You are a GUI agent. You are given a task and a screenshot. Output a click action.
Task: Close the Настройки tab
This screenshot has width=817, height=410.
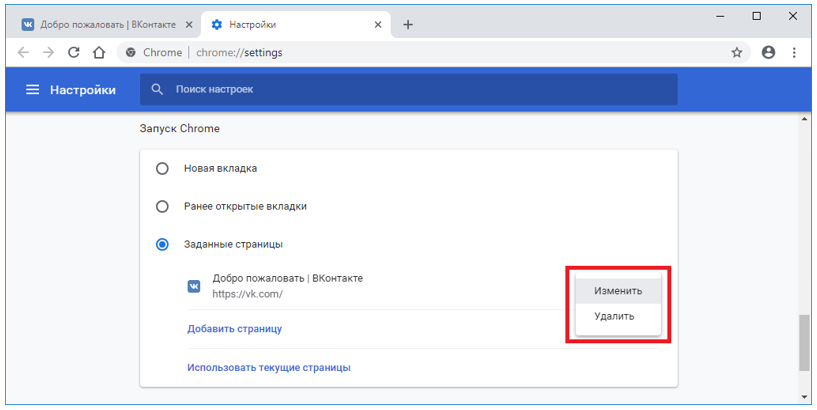pyautogui.click(x=378, y=24)
